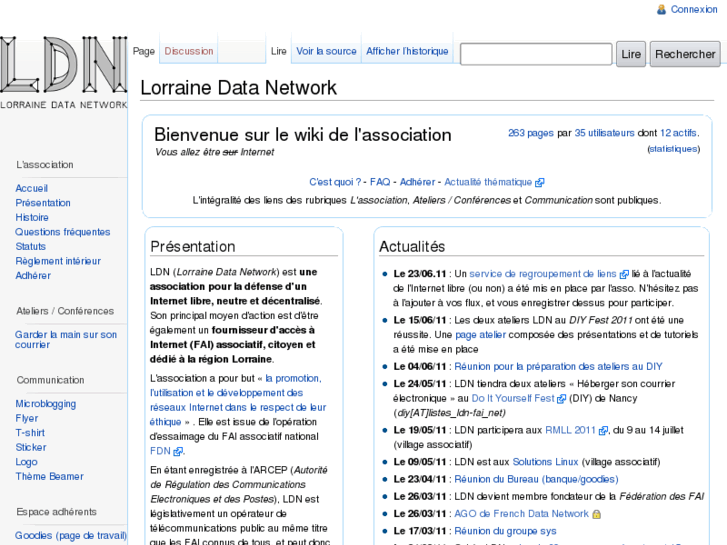Open the Afficher l'historique tab
Screen dimensions: 727x545
pos(407,51)
